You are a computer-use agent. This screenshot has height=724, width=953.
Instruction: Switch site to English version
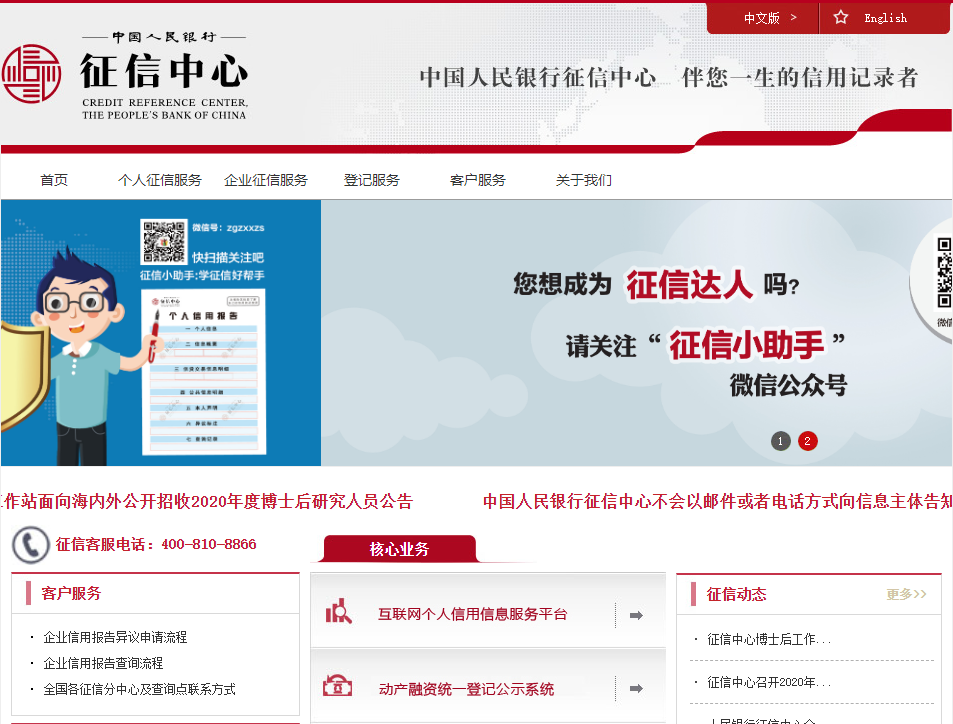click(x=886, y=18)
